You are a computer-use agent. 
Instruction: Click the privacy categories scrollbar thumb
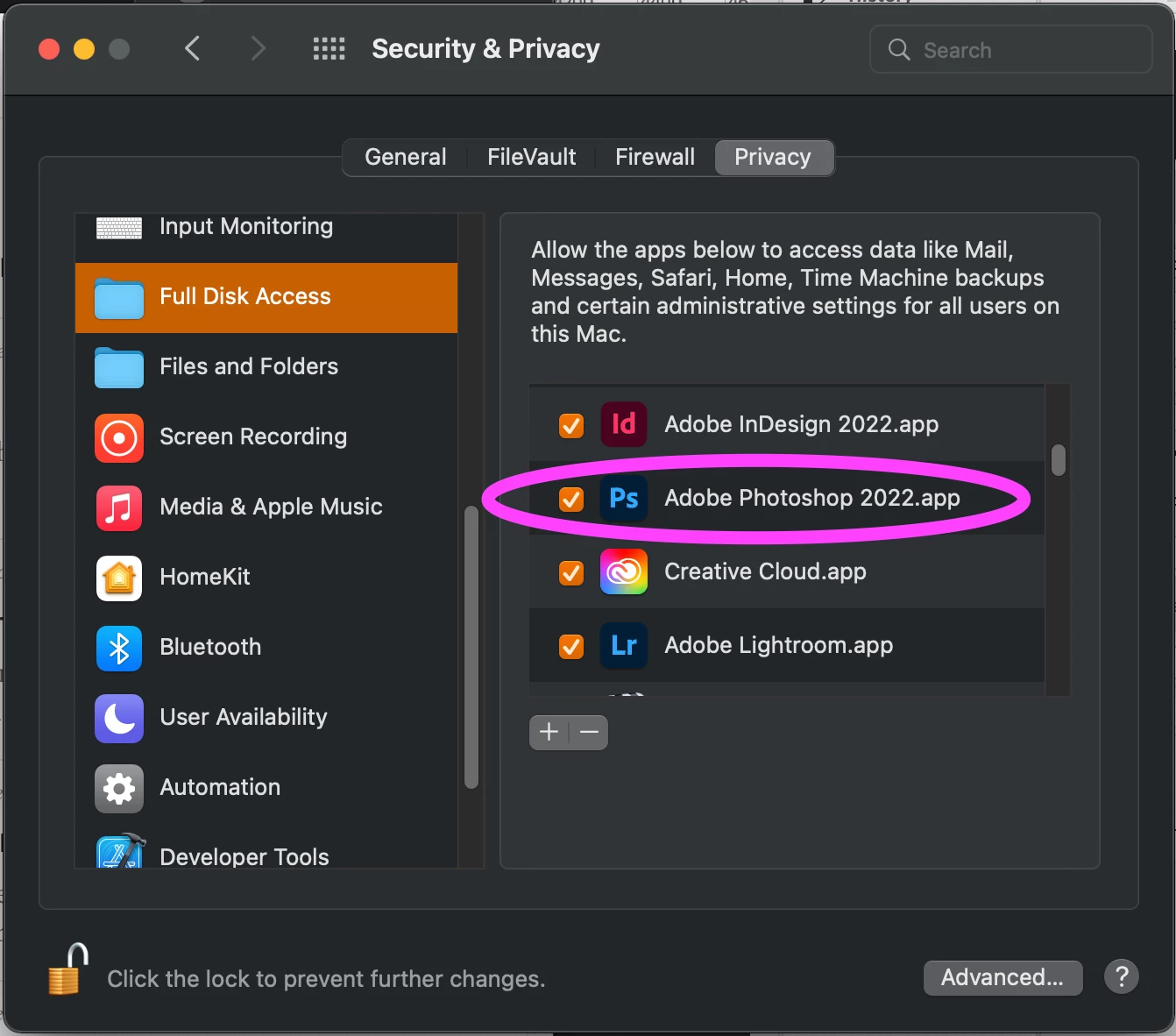[x=471, y=647]
